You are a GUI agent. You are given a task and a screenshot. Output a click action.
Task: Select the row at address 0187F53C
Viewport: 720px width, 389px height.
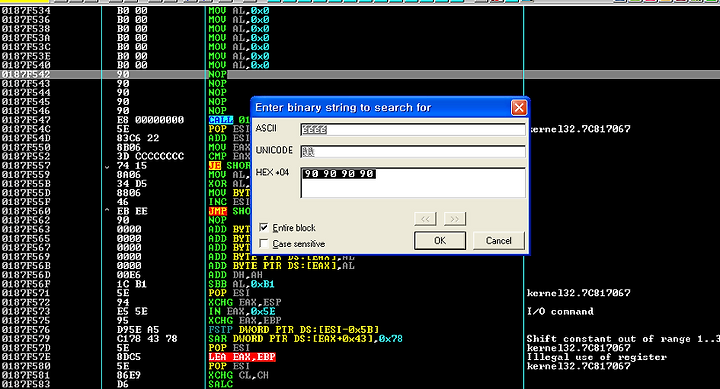[360, 47]
